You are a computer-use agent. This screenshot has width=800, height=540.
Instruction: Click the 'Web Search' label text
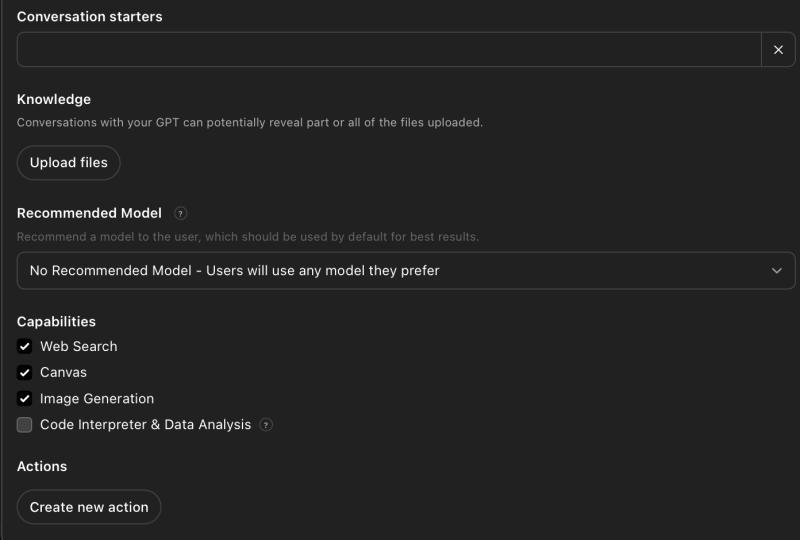click(x=79, y=347)
